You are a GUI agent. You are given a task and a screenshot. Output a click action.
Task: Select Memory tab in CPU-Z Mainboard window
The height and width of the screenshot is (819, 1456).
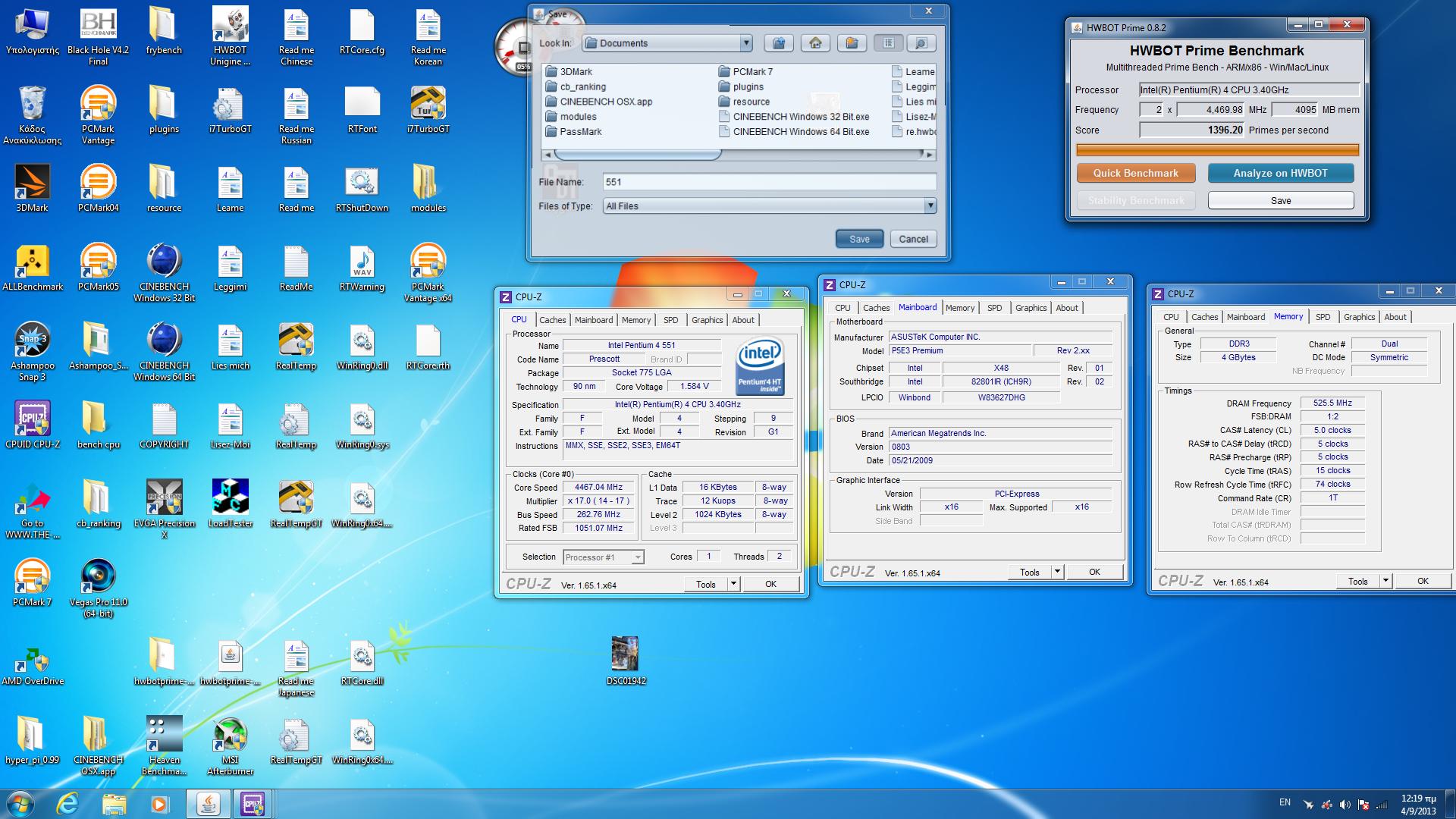tap(960, 308)
